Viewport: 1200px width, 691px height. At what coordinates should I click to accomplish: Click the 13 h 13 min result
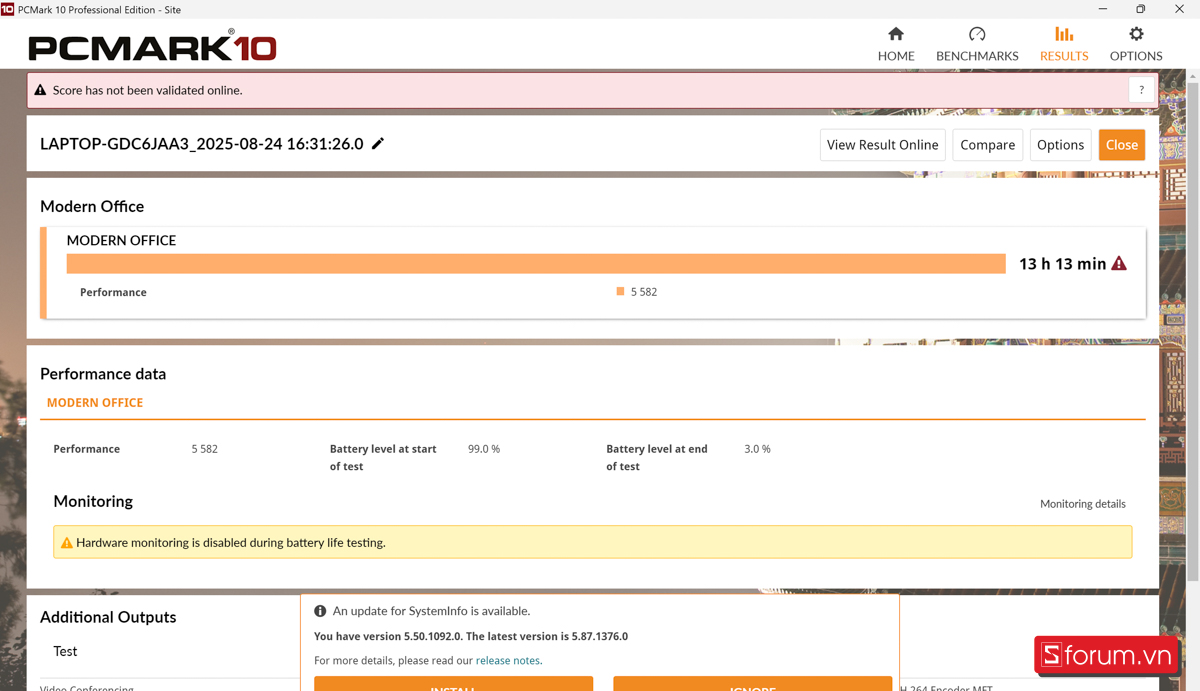[x=1062, y=264]
